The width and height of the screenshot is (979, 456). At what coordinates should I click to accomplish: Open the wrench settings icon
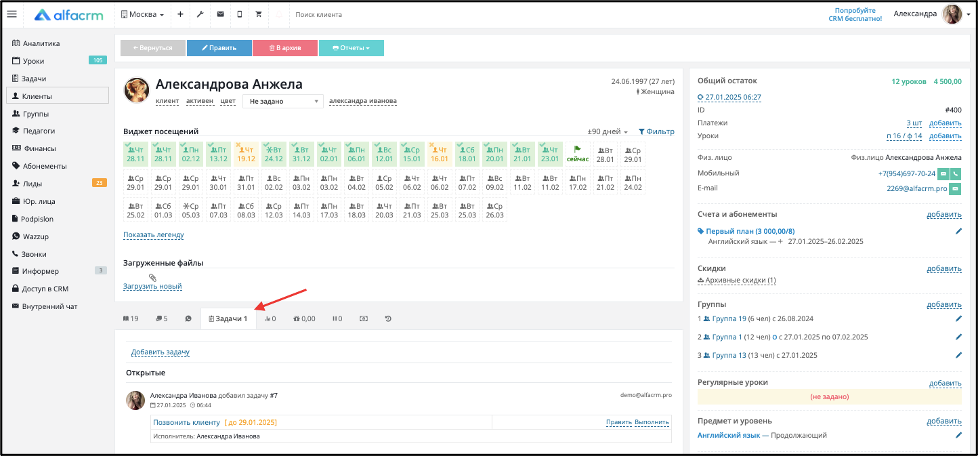click(x=200, y=14)
